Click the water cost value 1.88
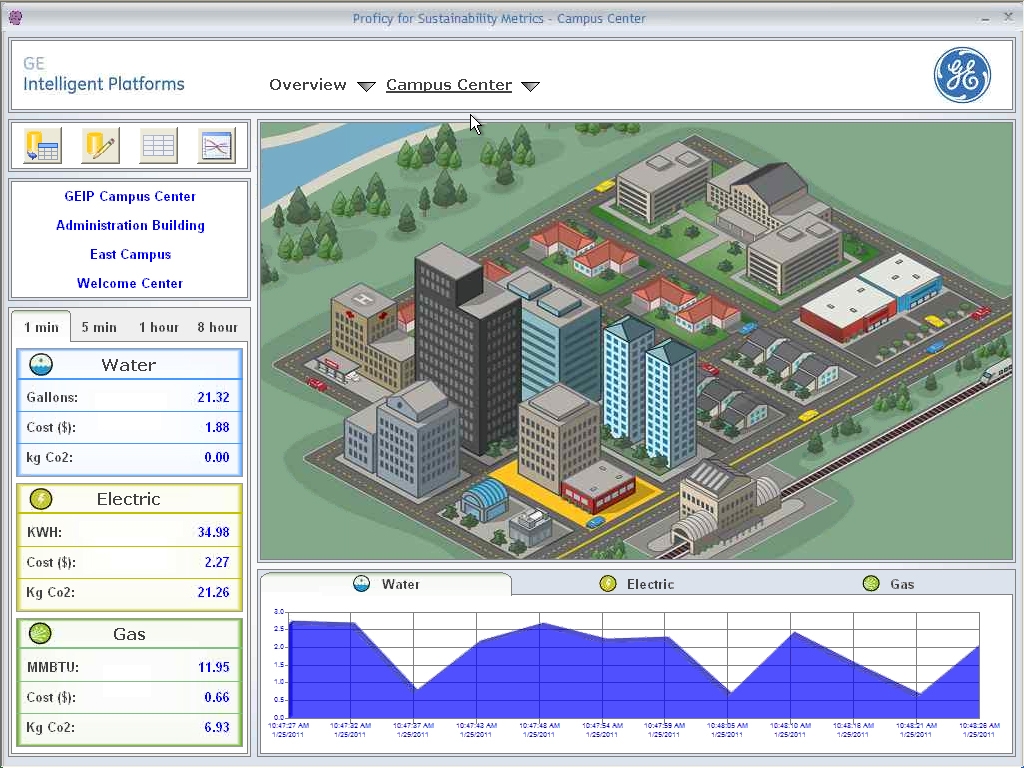This screenshot has width=1024, height=768. (x=217, y=427)
